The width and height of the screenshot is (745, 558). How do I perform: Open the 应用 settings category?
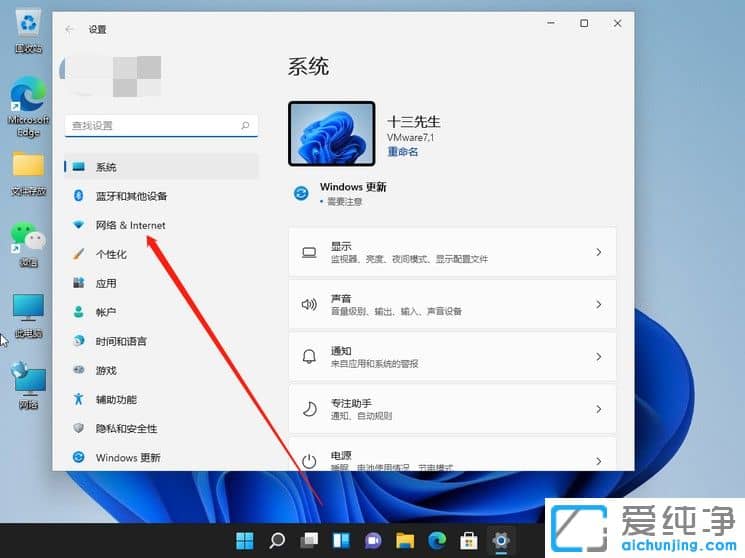(x=106, y=283)
